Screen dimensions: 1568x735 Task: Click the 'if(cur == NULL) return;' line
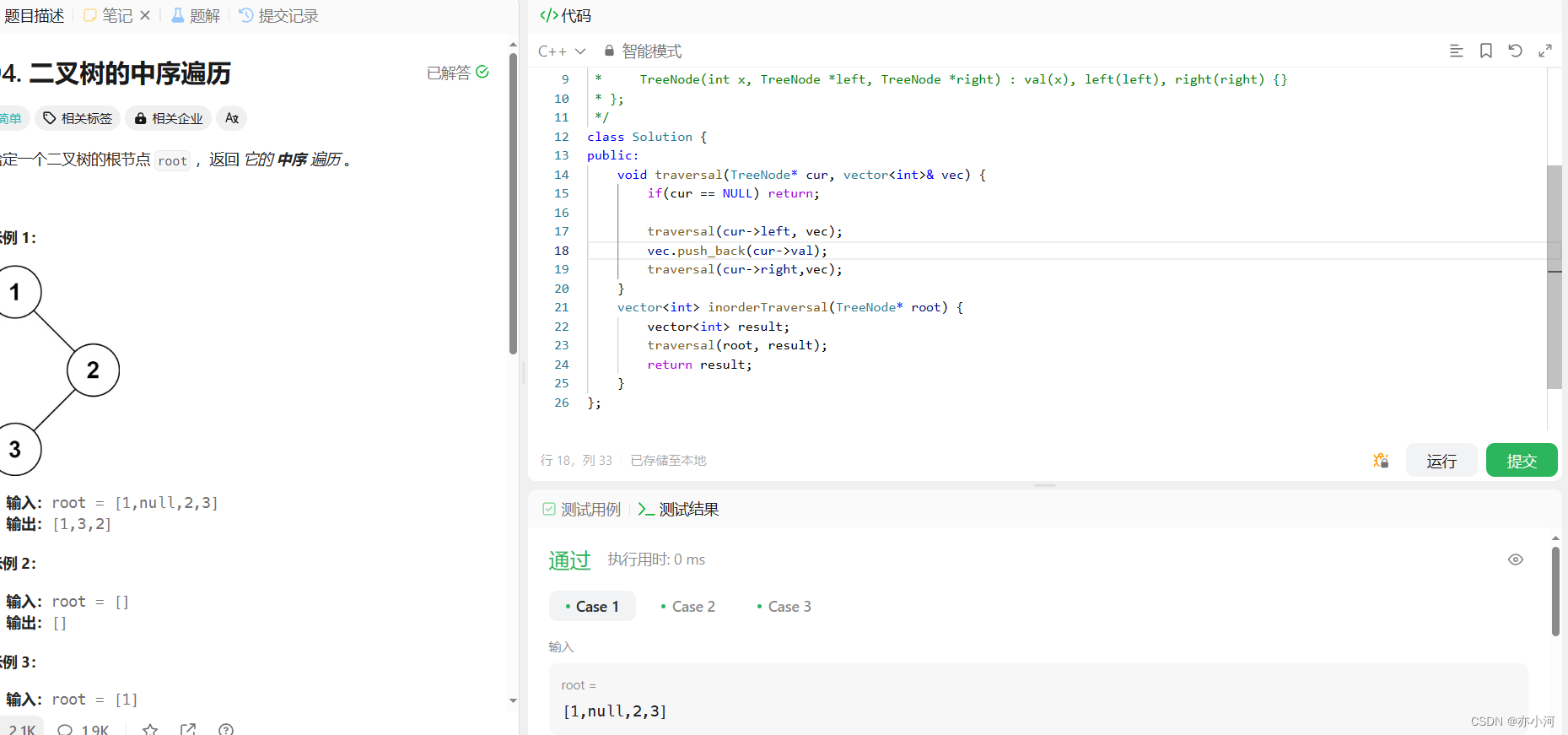click(x=733, y=193)
